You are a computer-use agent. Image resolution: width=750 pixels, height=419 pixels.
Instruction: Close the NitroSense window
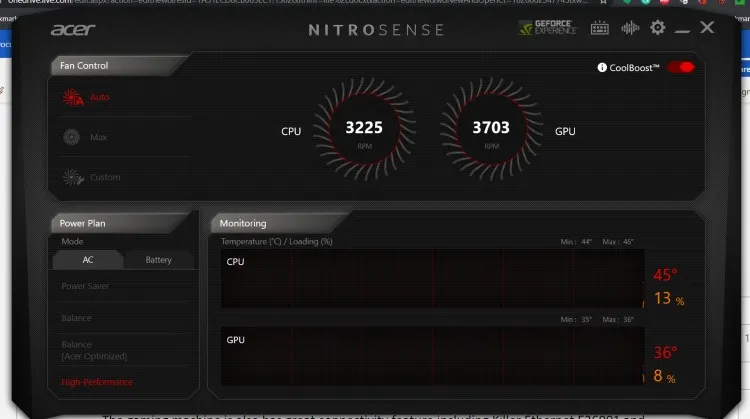pos(707,27)
